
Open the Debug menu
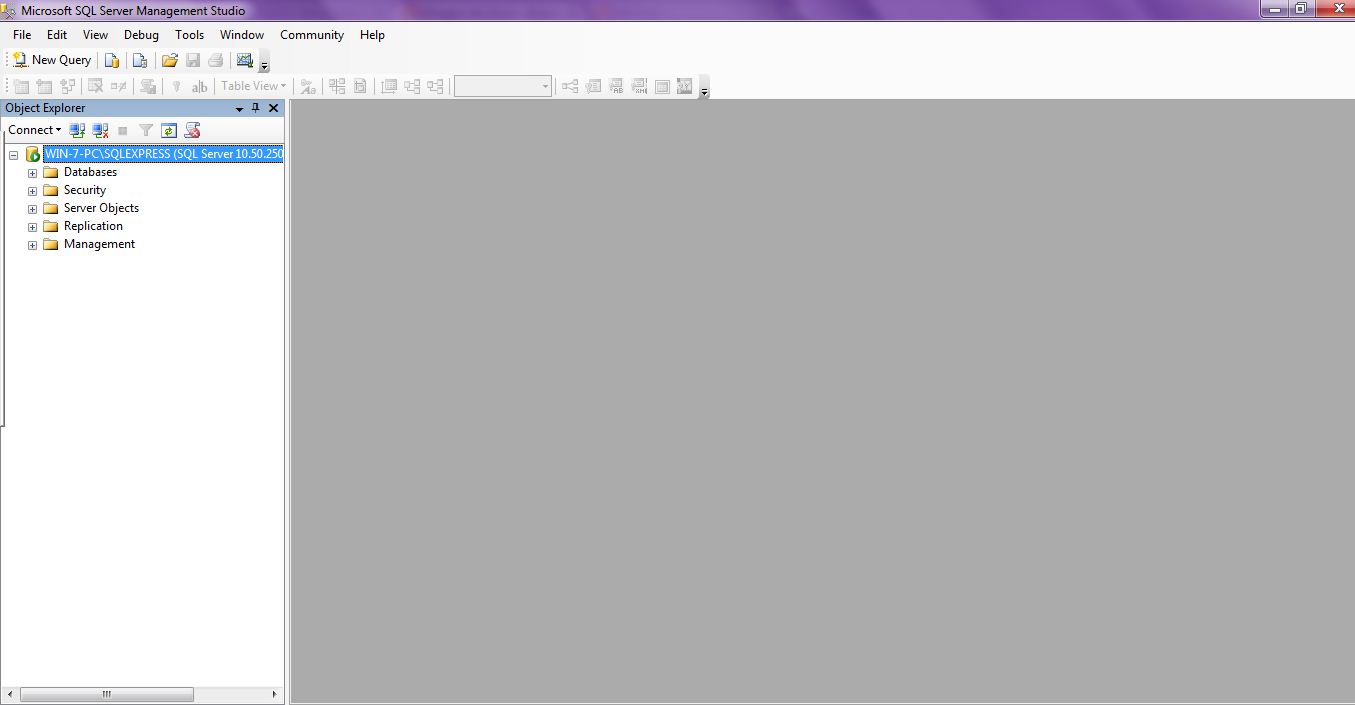tap(141, 35)
